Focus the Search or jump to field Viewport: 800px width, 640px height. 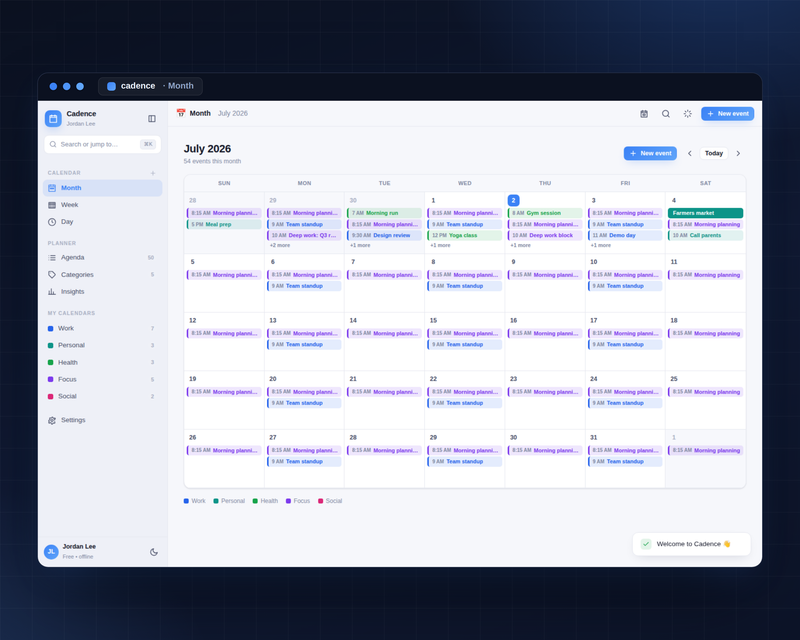(x=103, y=144)
